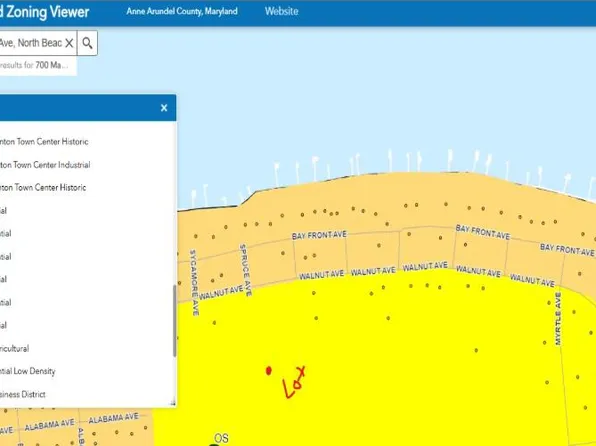Click the legend panel vertical scrollbar thumb
The image size is (596, 446).
[x=174, y=321]
